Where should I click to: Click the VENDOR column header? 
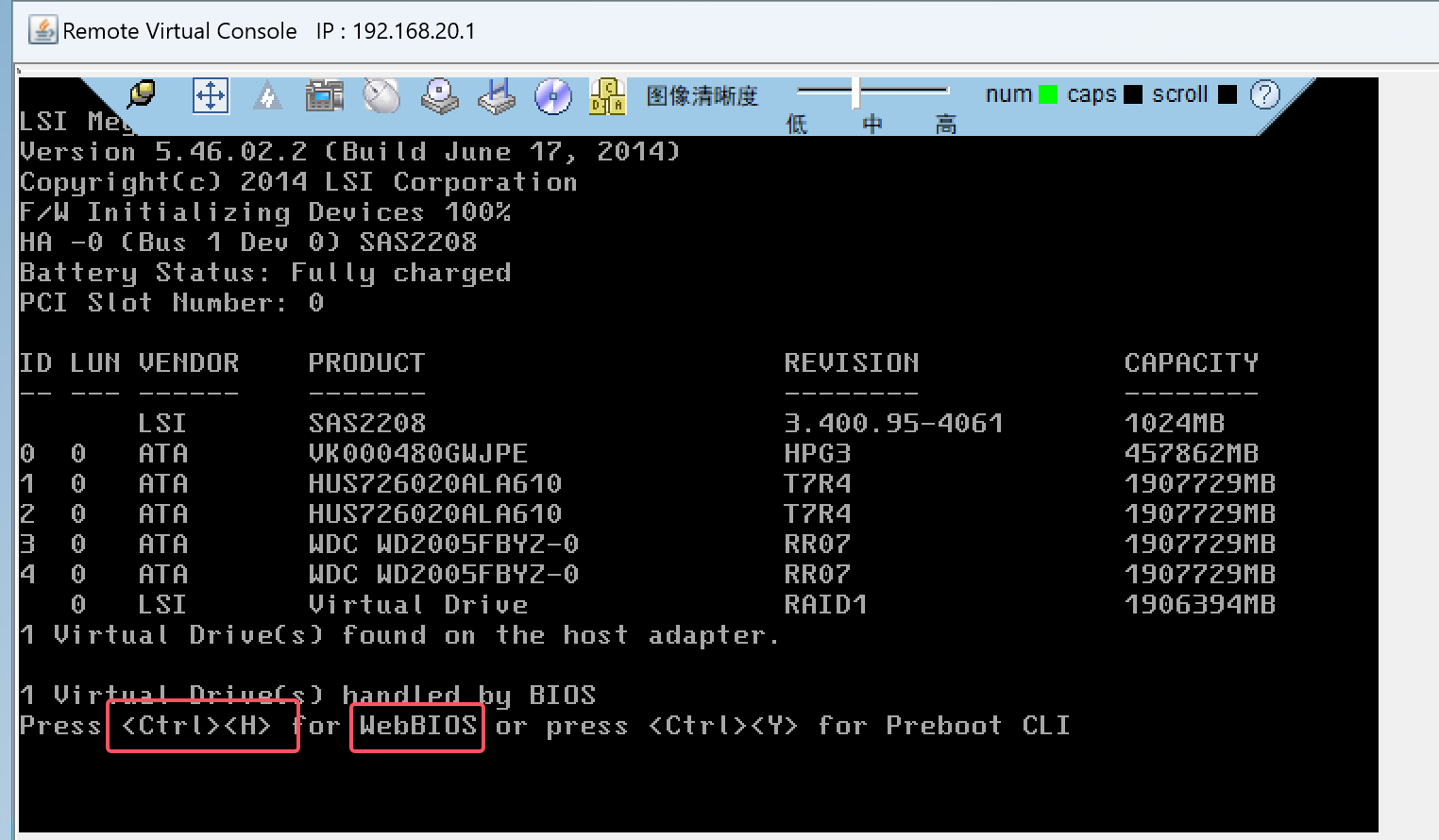tap(189, 363)
